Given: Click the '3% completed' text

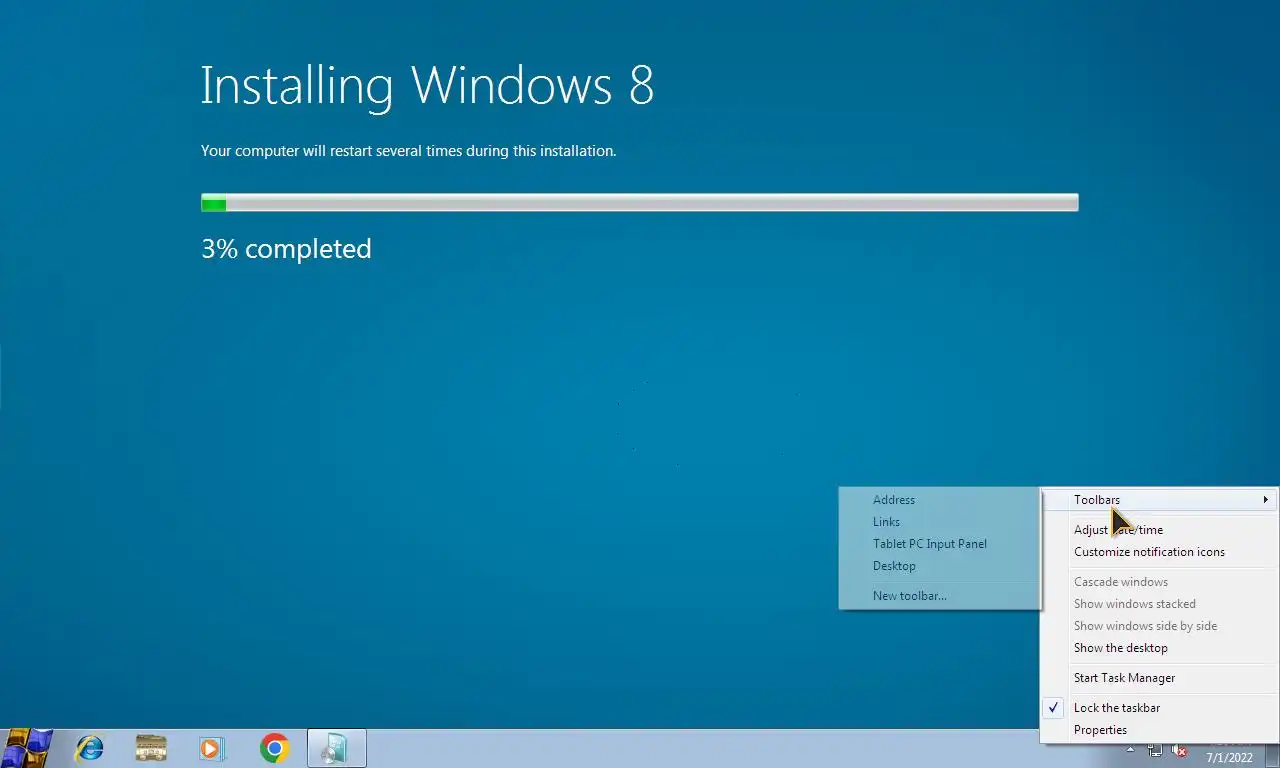Looking at the screenshot, I should coord(286,249).
